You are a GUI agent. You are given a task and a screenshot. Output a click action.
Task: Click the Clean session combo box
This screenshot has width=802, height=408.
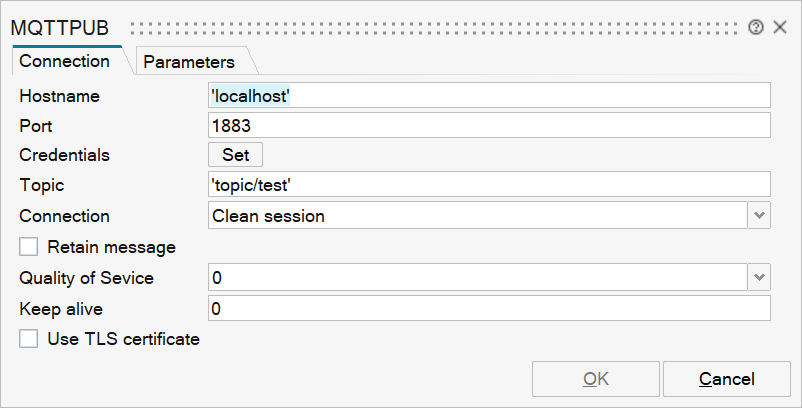[477, 215]
